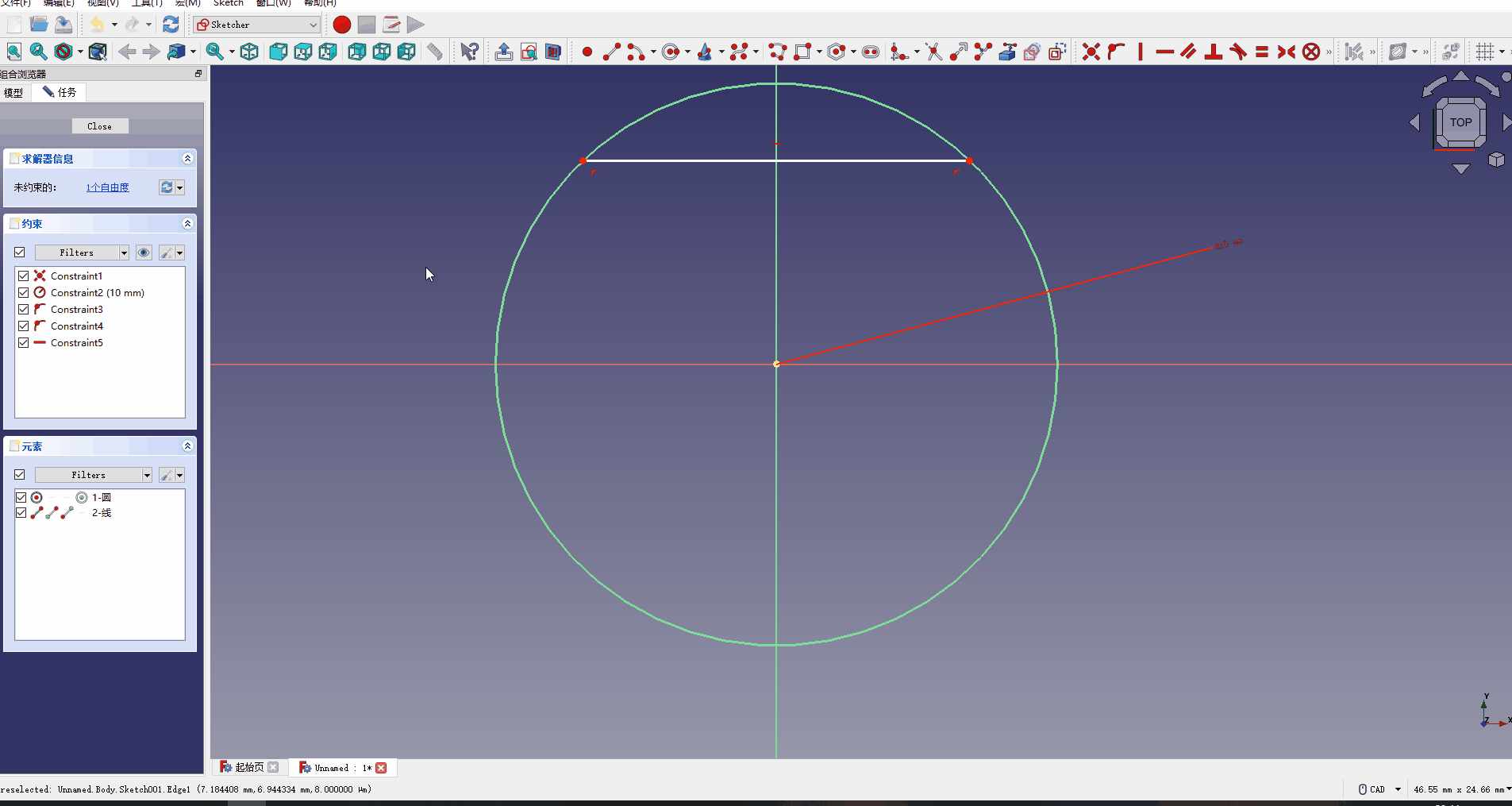Select the create slot tool

click(x=871, y=52)
